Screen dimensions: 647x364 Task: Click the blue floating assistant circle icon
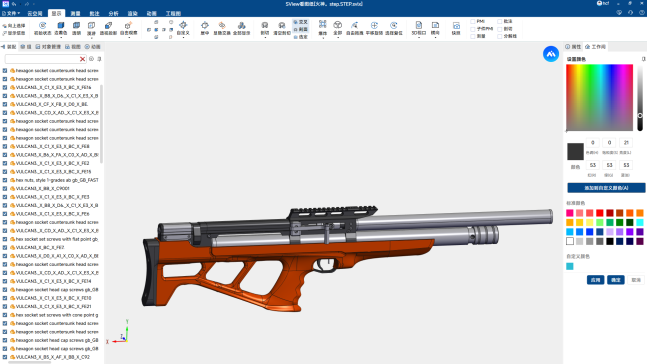tap(551, 54)
